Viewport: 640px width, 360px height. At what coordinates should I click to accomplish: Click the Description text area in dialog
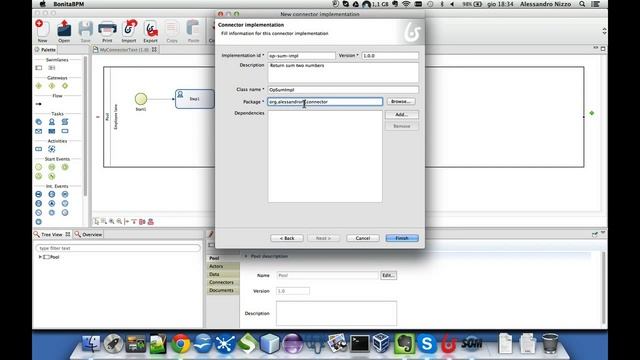(343, 72)
